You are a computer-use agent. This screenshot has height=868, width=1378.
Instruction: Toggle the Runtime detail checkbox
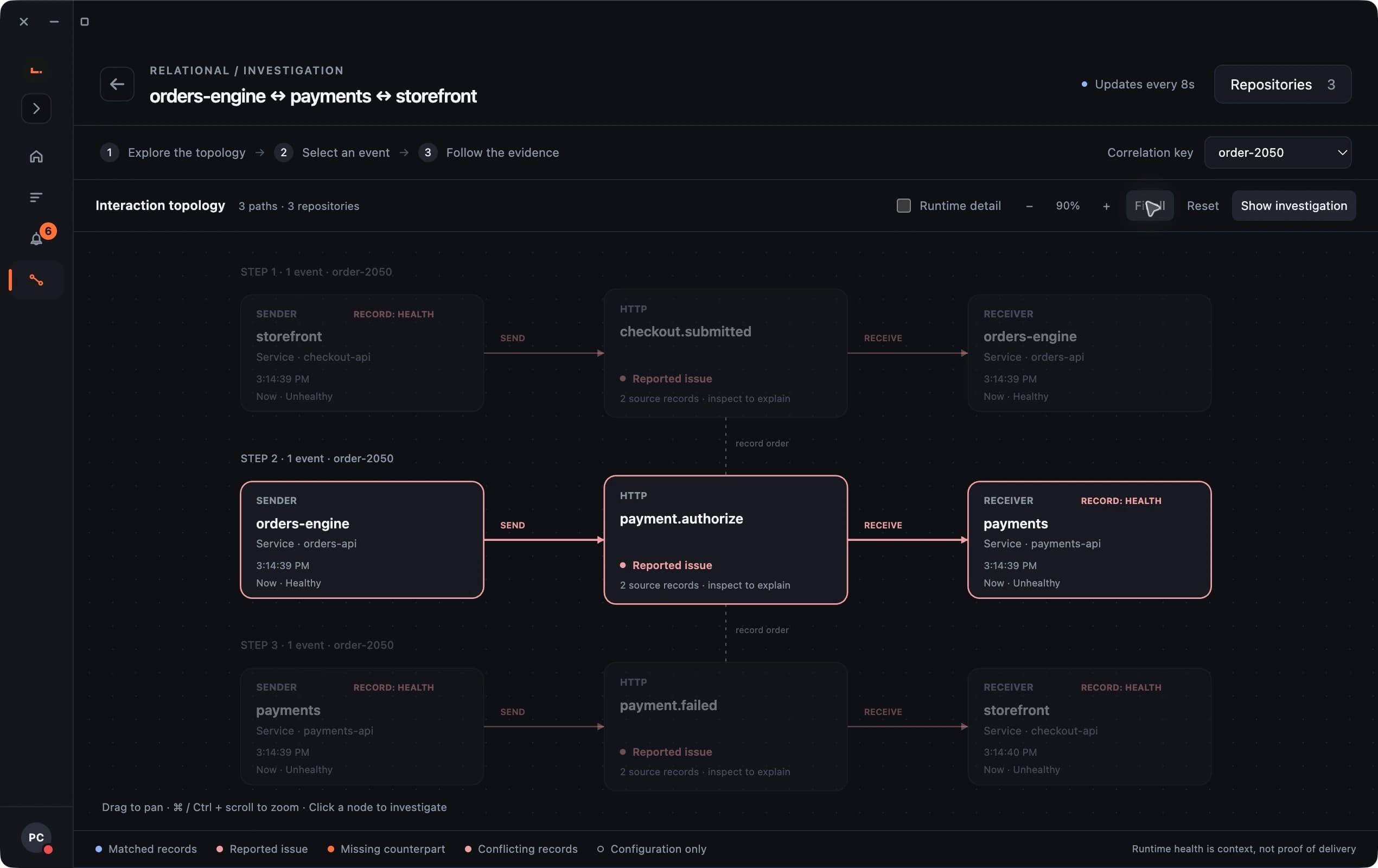(904, 206)
